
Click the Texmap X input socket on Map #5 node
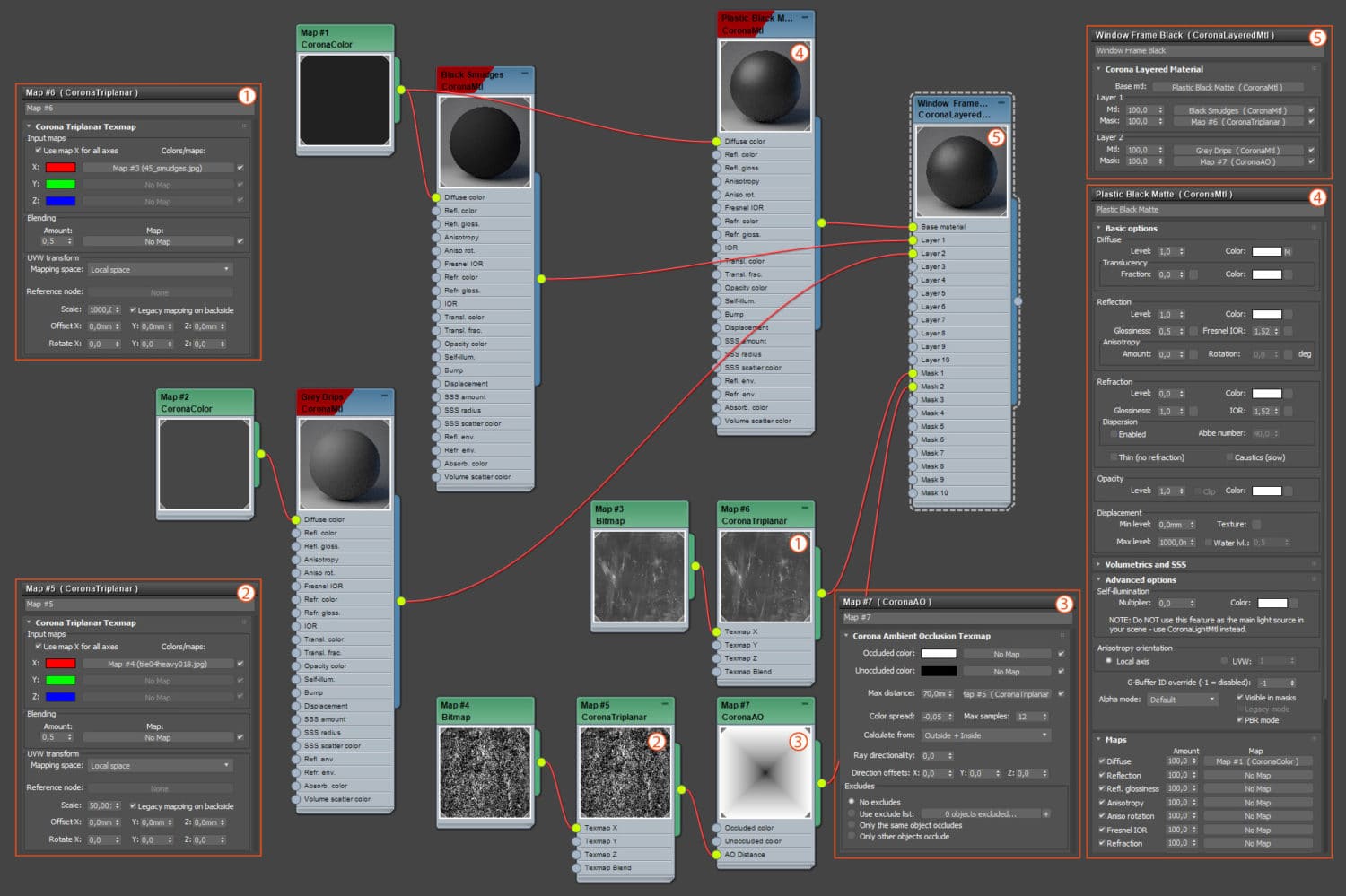(577, 828)
